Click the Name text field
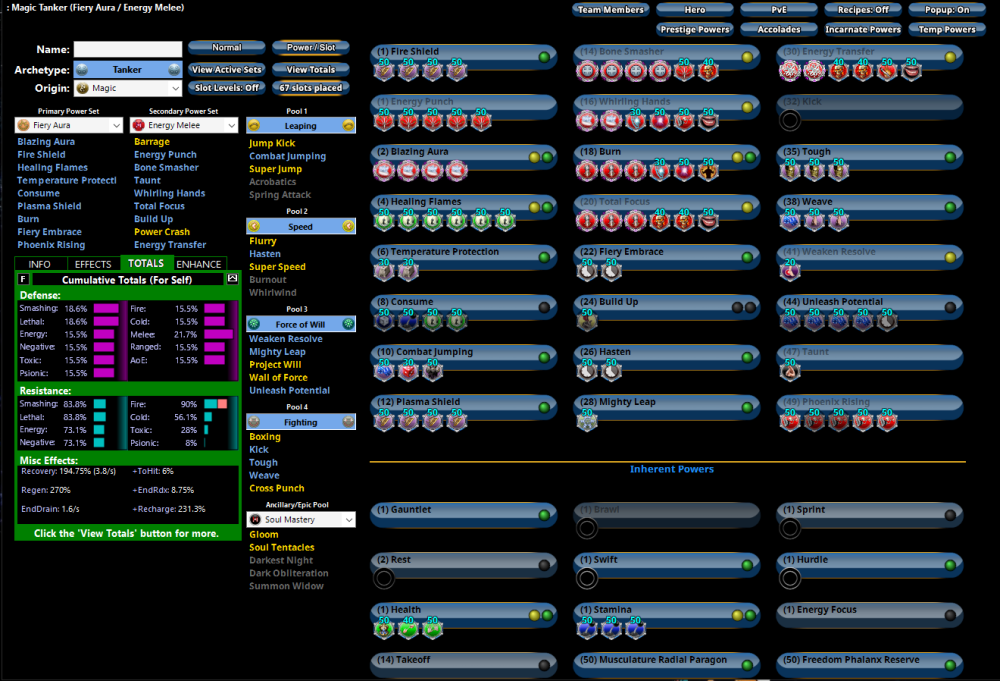 coord(128,49)
